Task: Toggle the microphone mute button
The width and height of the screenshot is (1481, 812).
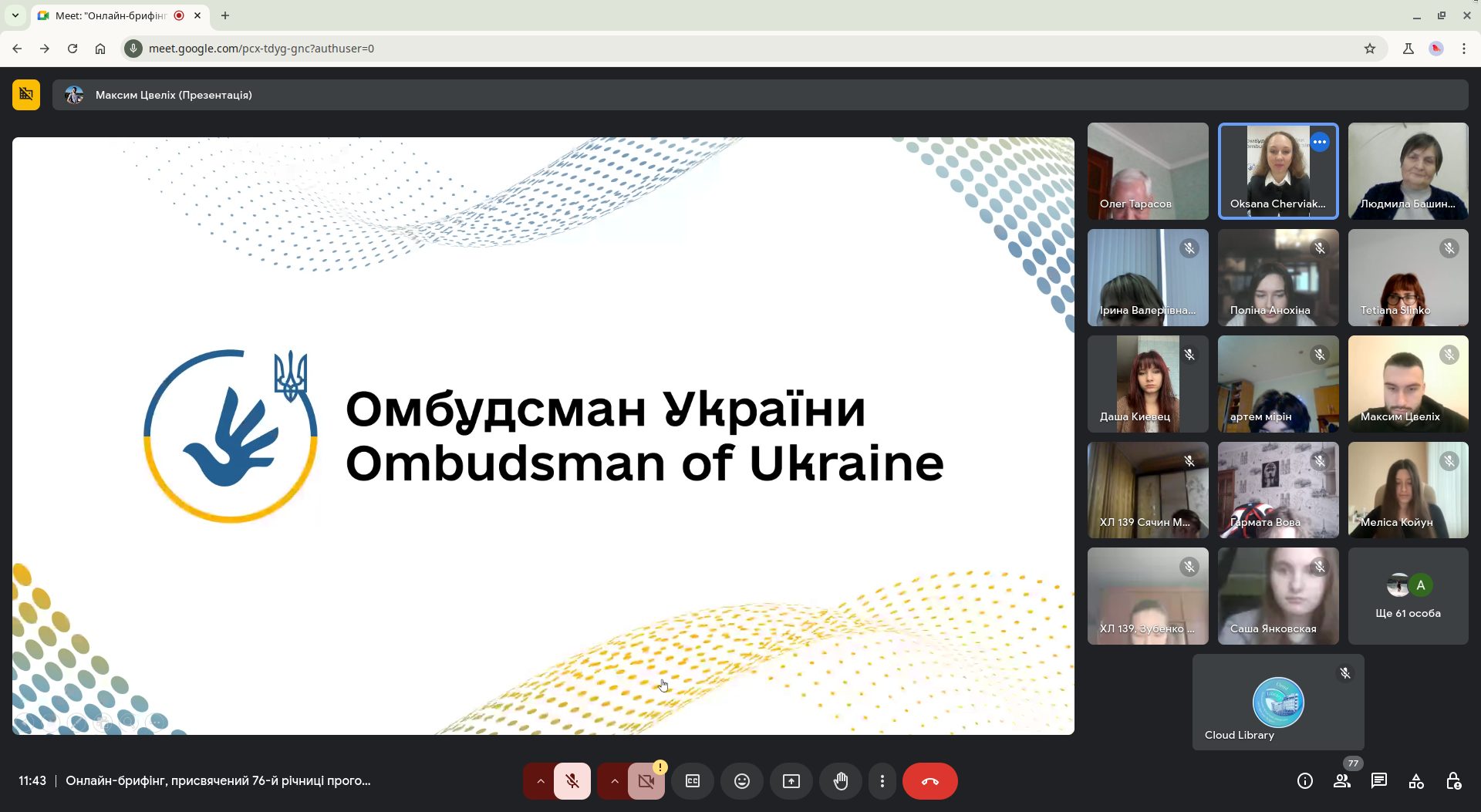Action: [572, 781]
